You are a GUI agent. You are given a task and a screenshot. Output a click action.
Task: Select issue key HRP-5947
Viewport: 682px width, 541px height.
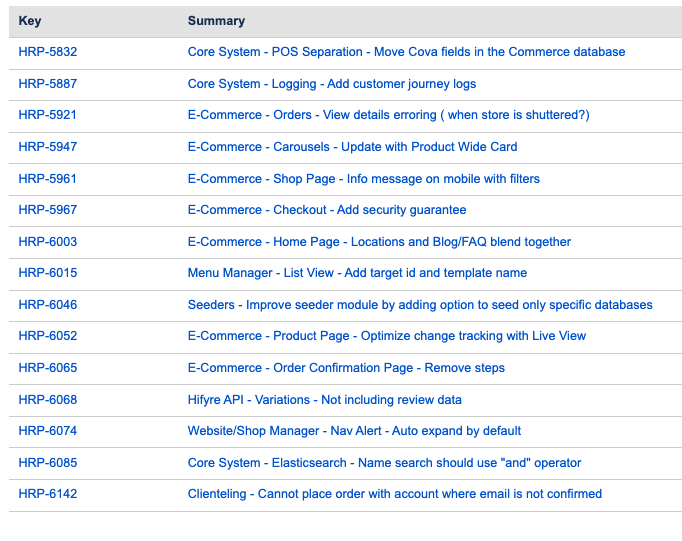click(x=47, y=147)
